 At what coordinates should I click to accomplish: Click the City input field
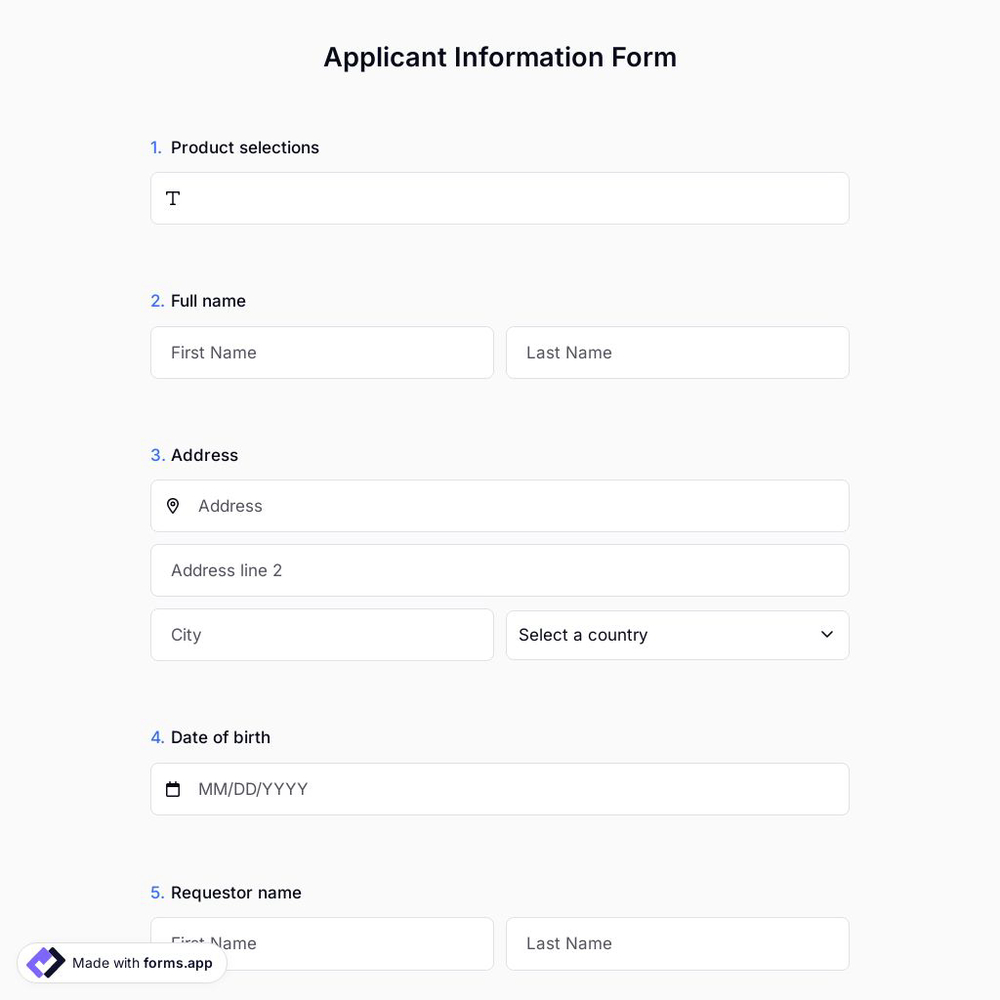[x=322, y=634]
